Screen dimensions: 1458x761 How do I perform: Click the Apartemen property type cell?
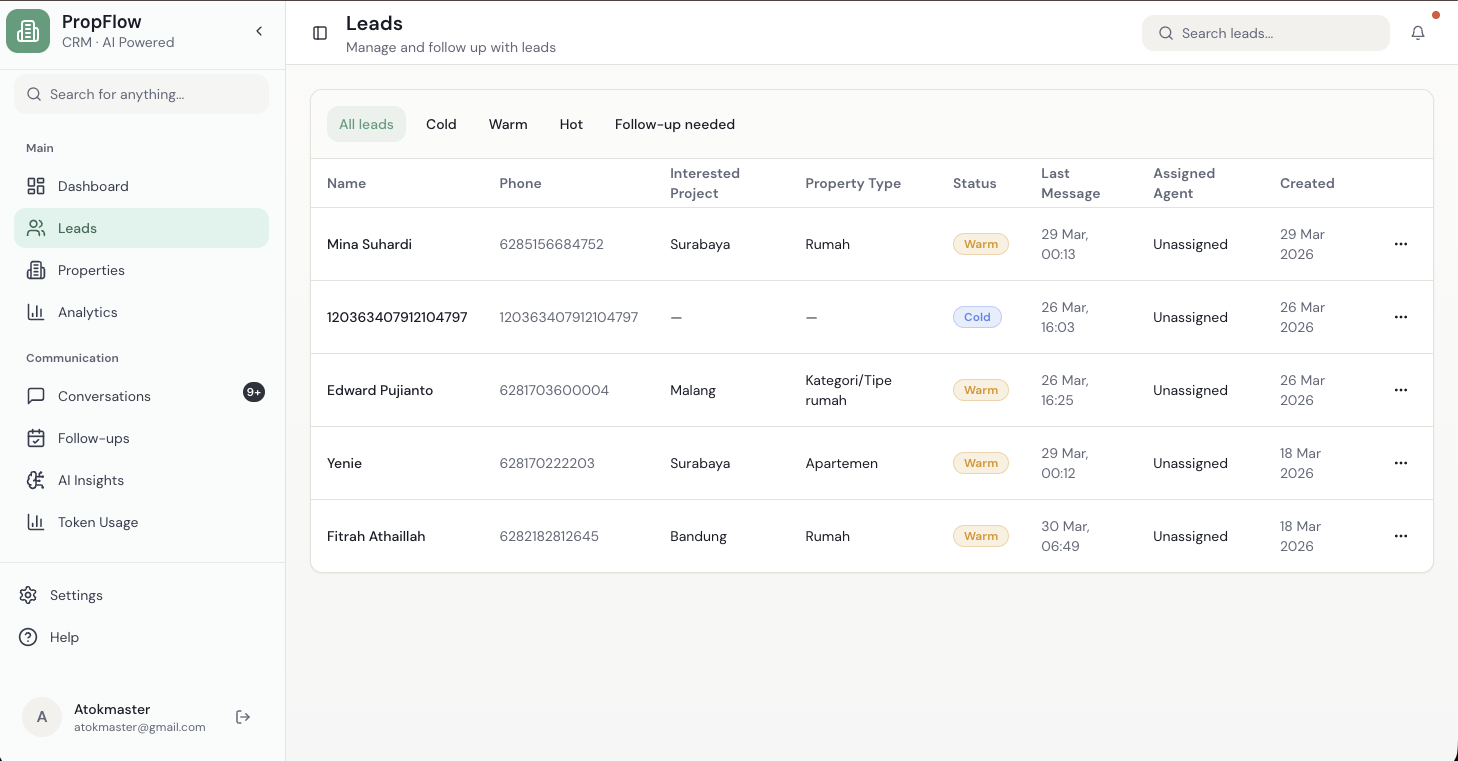pyautogui.click(x=841, y=463)
